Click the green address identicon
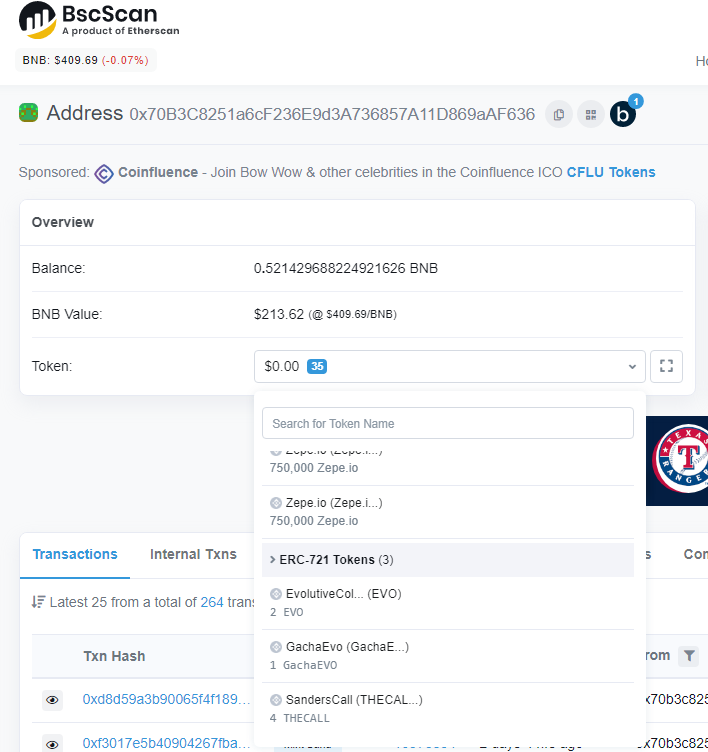The height and width of the screenshot is (752, 708). point(29,113)
